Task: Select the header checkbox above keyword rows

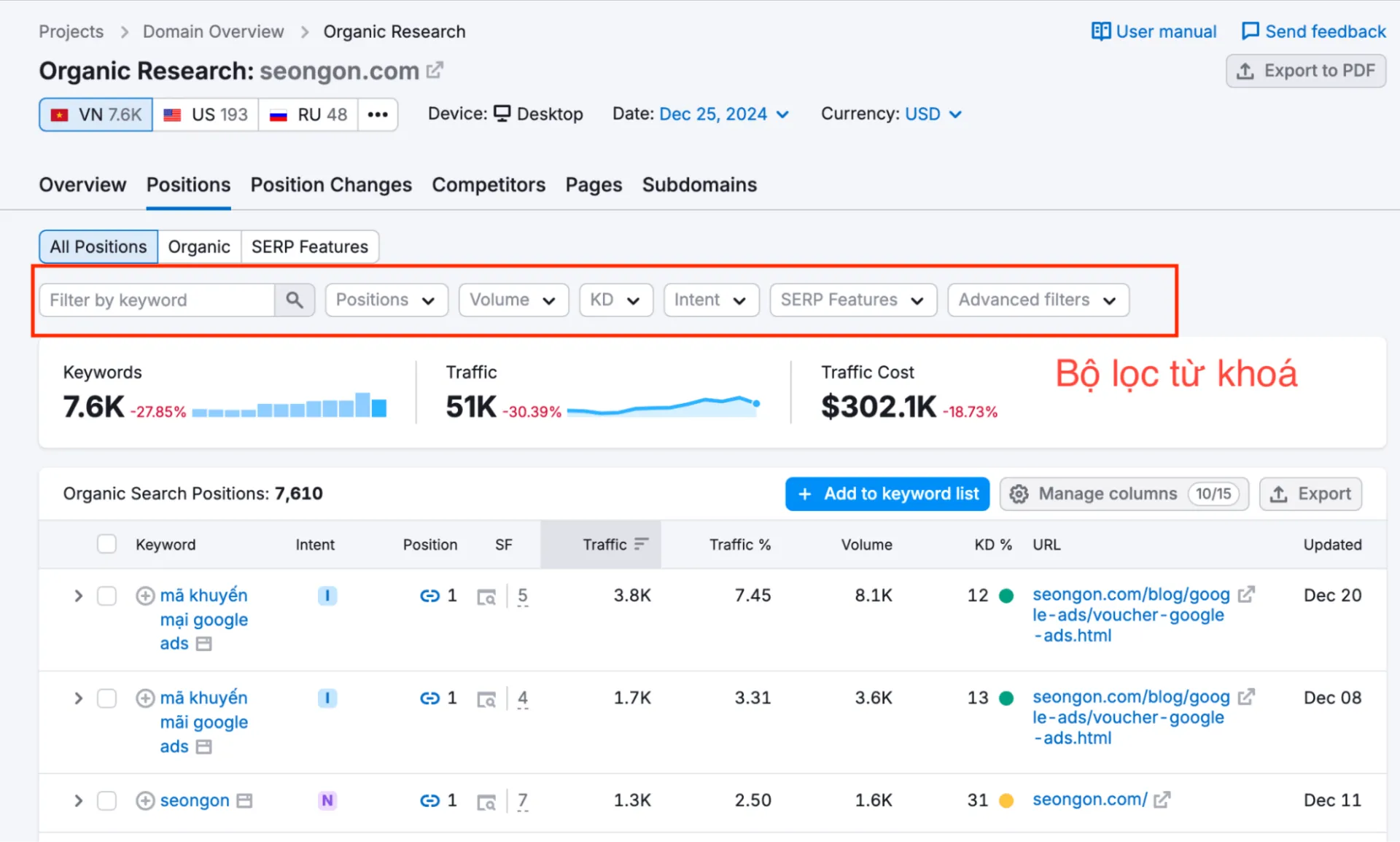Action: point(106,544)
